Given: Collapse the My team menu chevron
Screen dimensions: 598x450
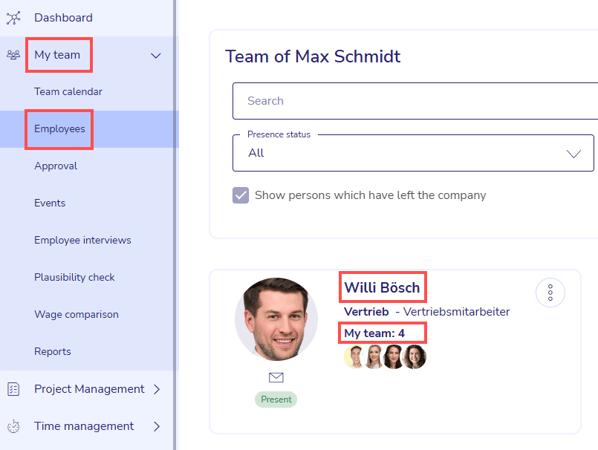Looking at the screenshot, I should (x=156, y=56).
